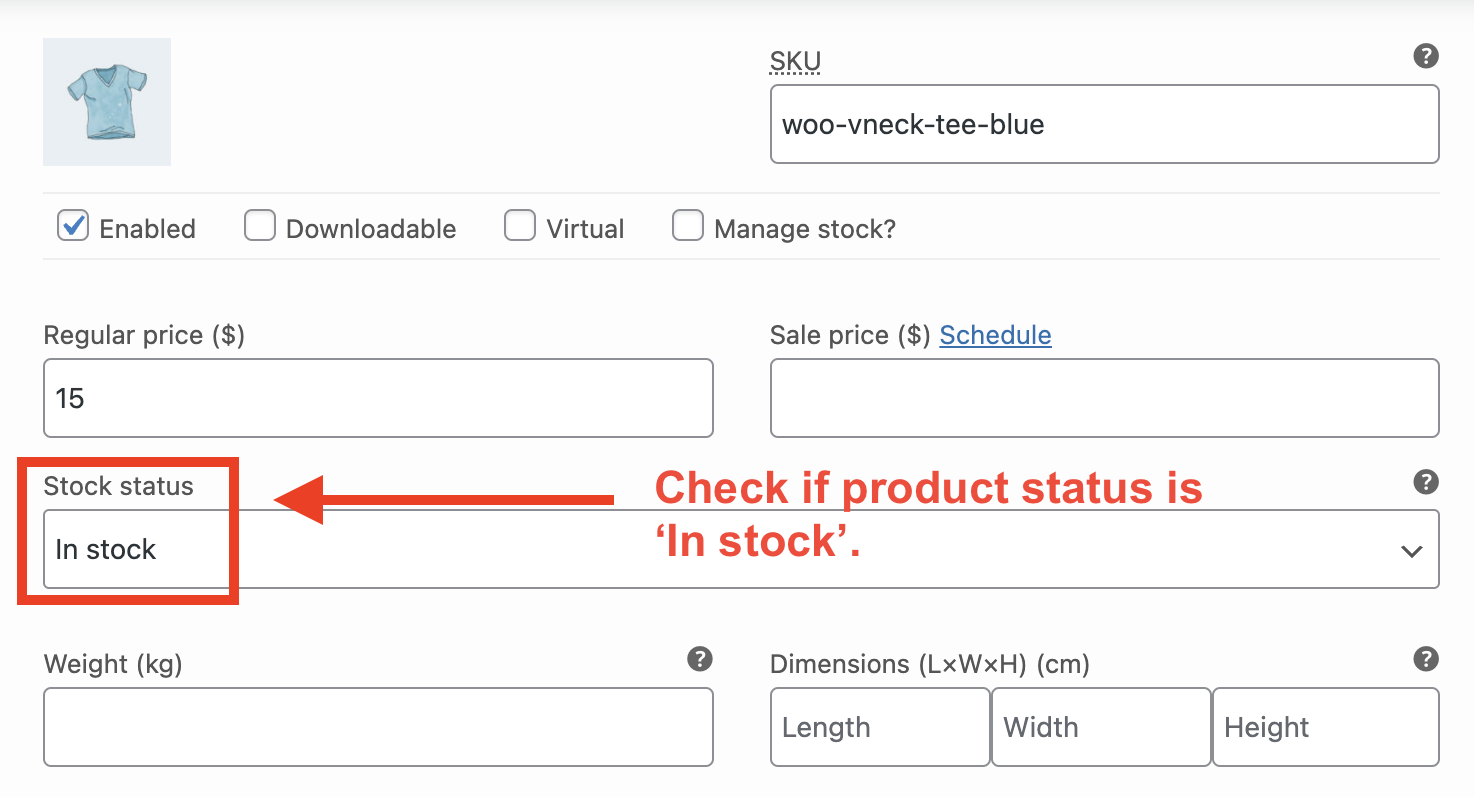Check the Manage stock? option
The width and height of the screenshot is (1474, 797).
(688, 226)
